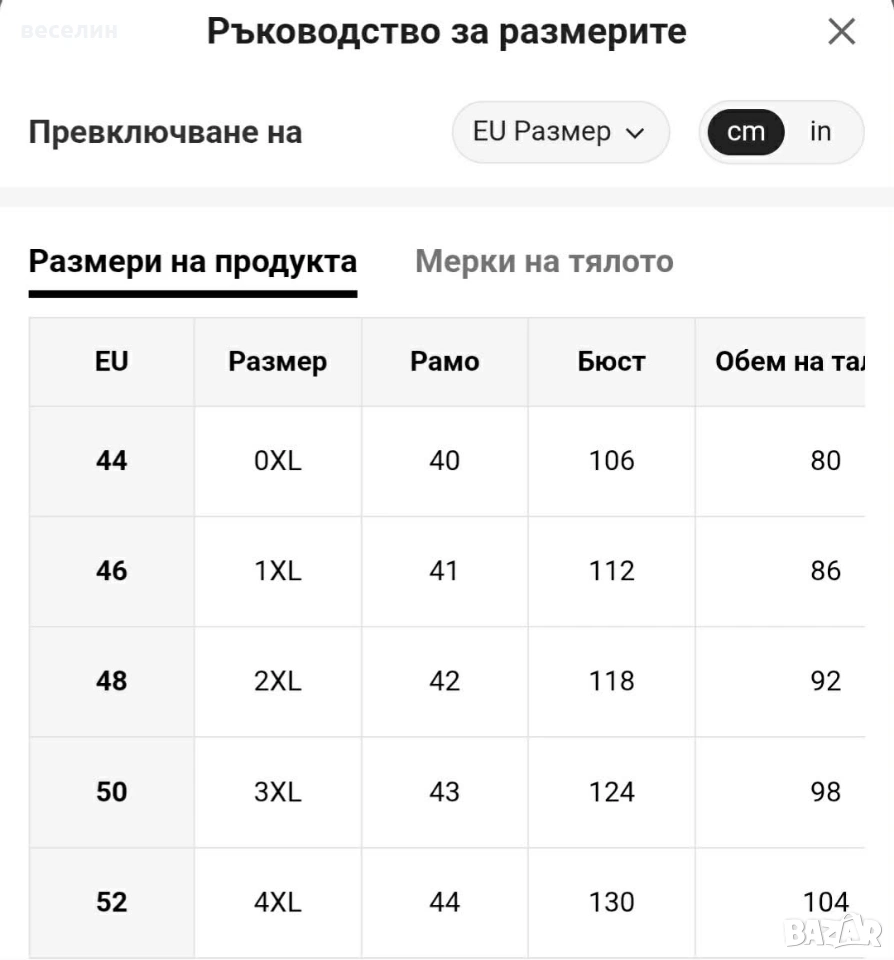Switch measurement units to cm
894x960 pixels.
(x=746, y=132)
